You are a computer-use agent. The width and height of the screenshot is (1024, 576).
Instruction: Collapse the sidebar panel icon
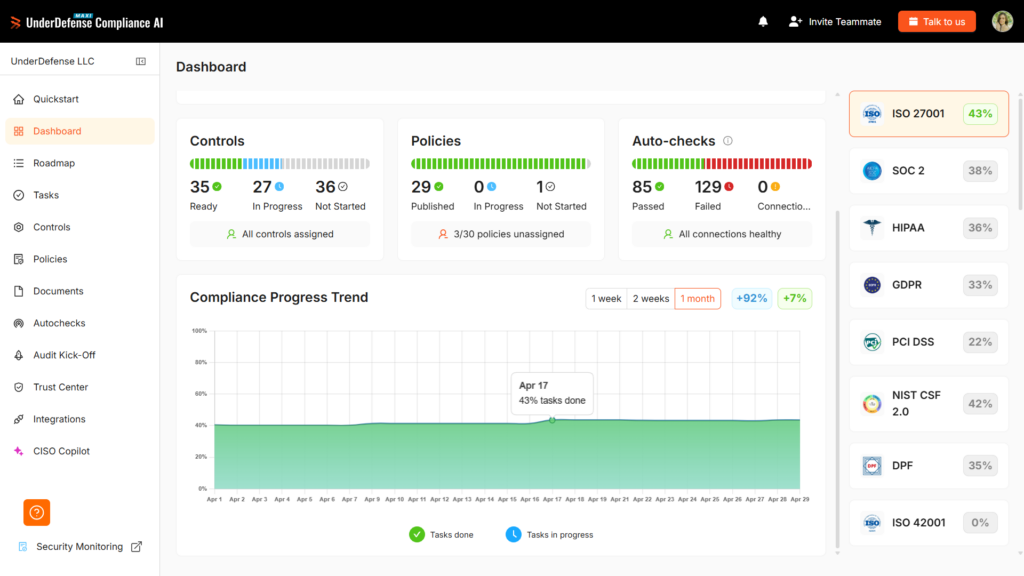click(140, 61)
